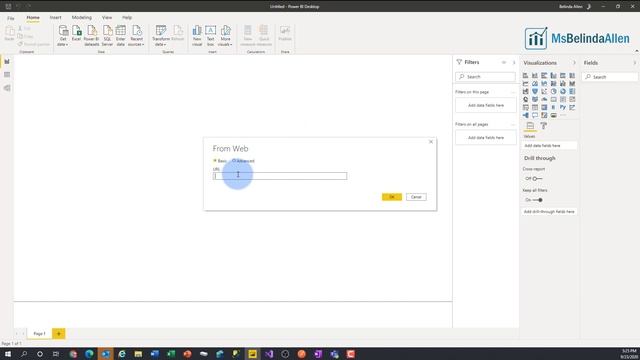Select the Clustered bar chart visualization
The height and width of the screenshot is (360, 640).
point(544,76)
